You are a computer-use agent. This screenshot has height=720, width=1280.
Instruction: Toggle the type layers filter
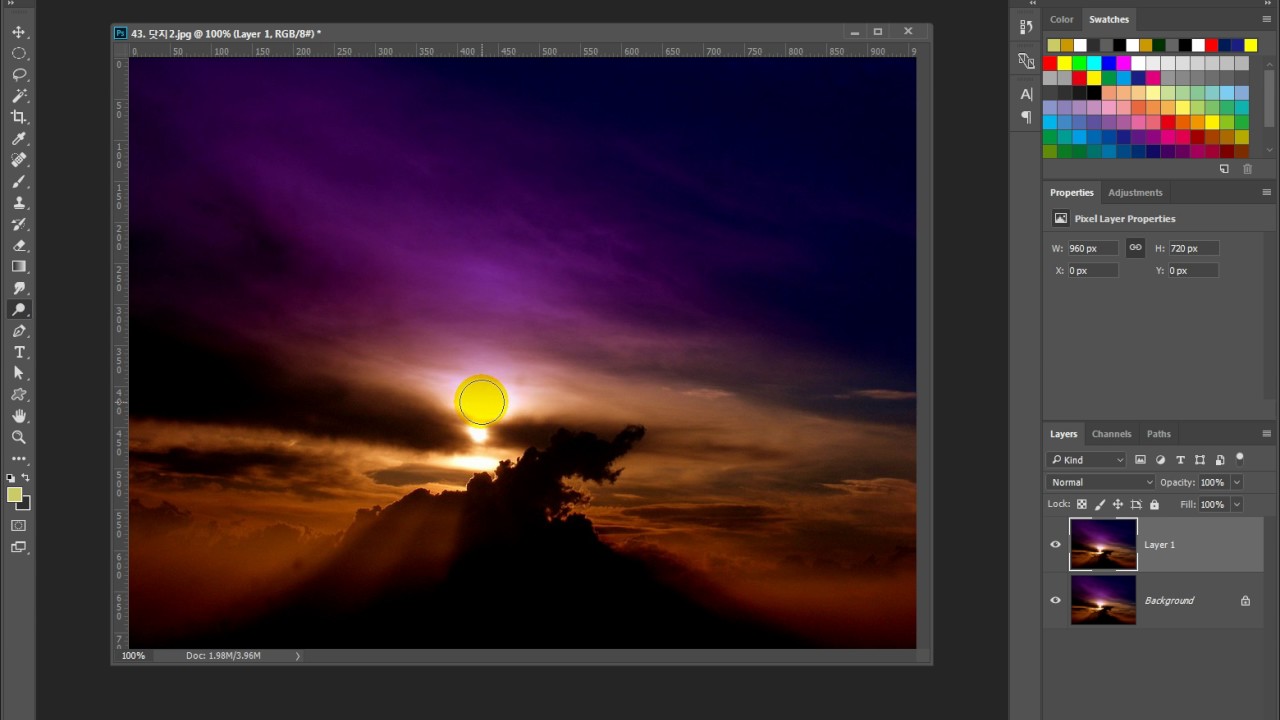1180,460
